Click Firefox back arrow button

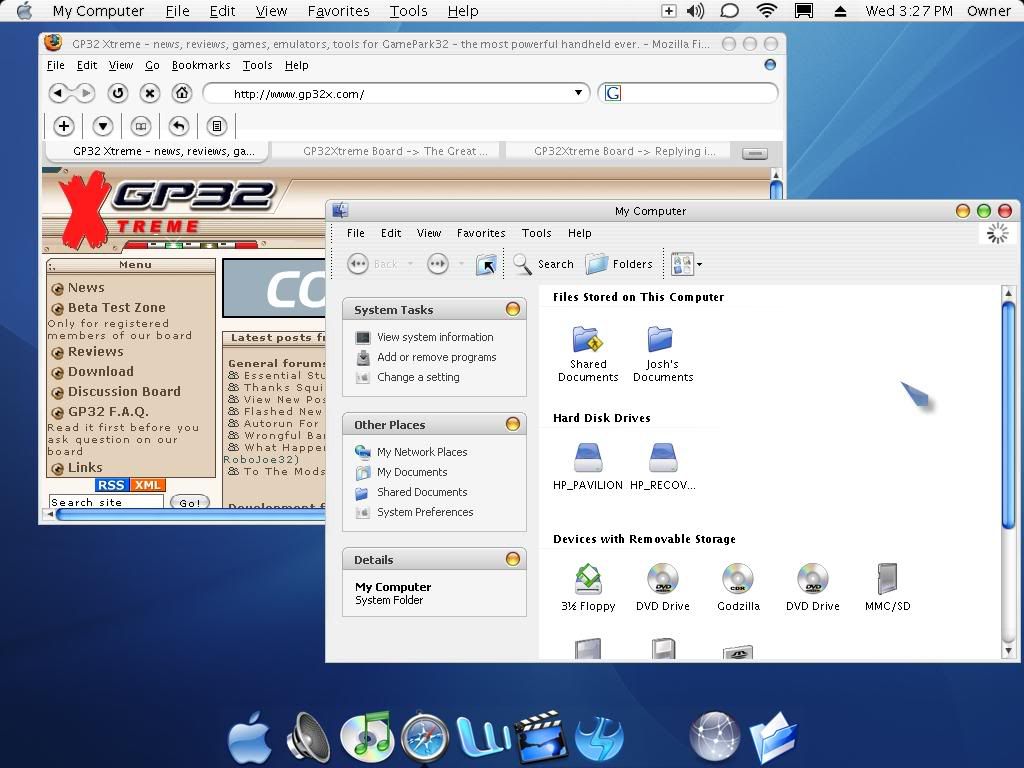pos(59,93)
